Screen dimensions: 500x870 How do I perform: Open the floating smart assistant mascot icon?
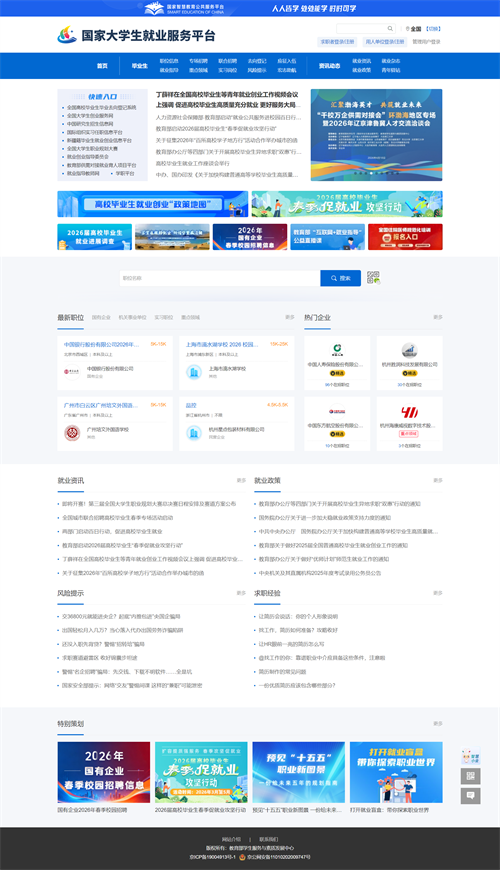(471, 757)
